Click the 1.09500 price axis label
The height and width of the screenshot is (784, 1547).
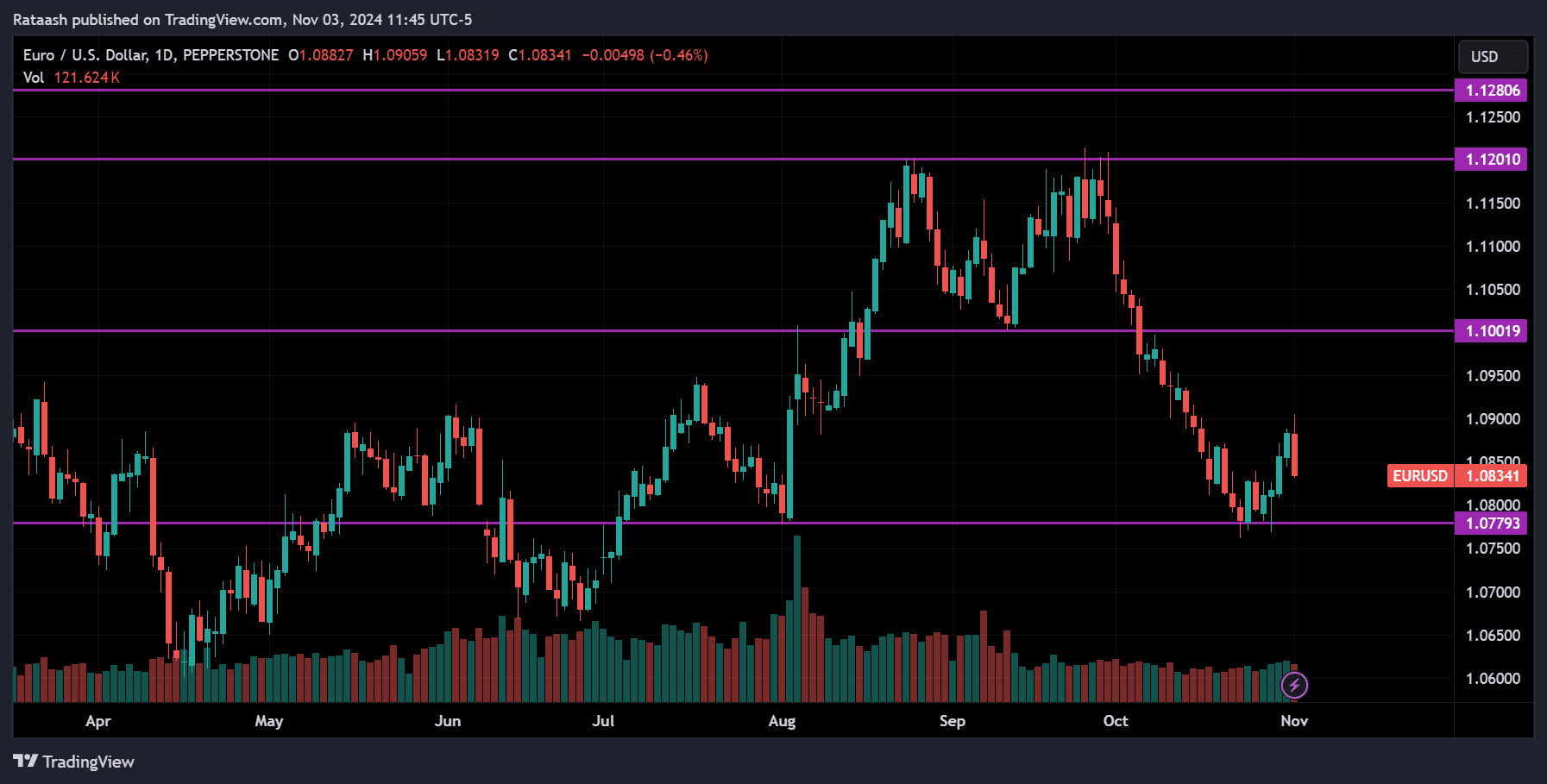point(1493,376)
